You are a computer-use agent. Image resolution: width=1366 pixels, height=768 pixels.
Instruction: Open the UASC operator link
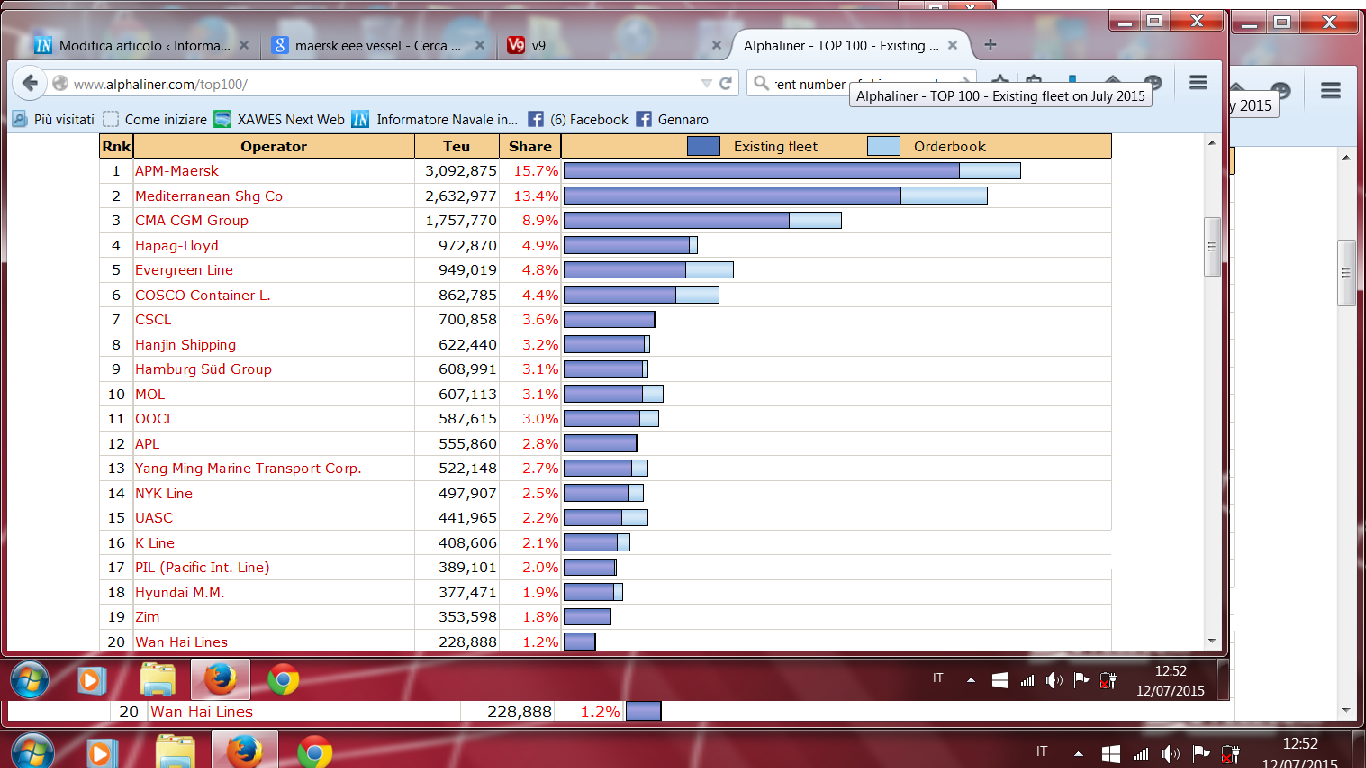153,518
